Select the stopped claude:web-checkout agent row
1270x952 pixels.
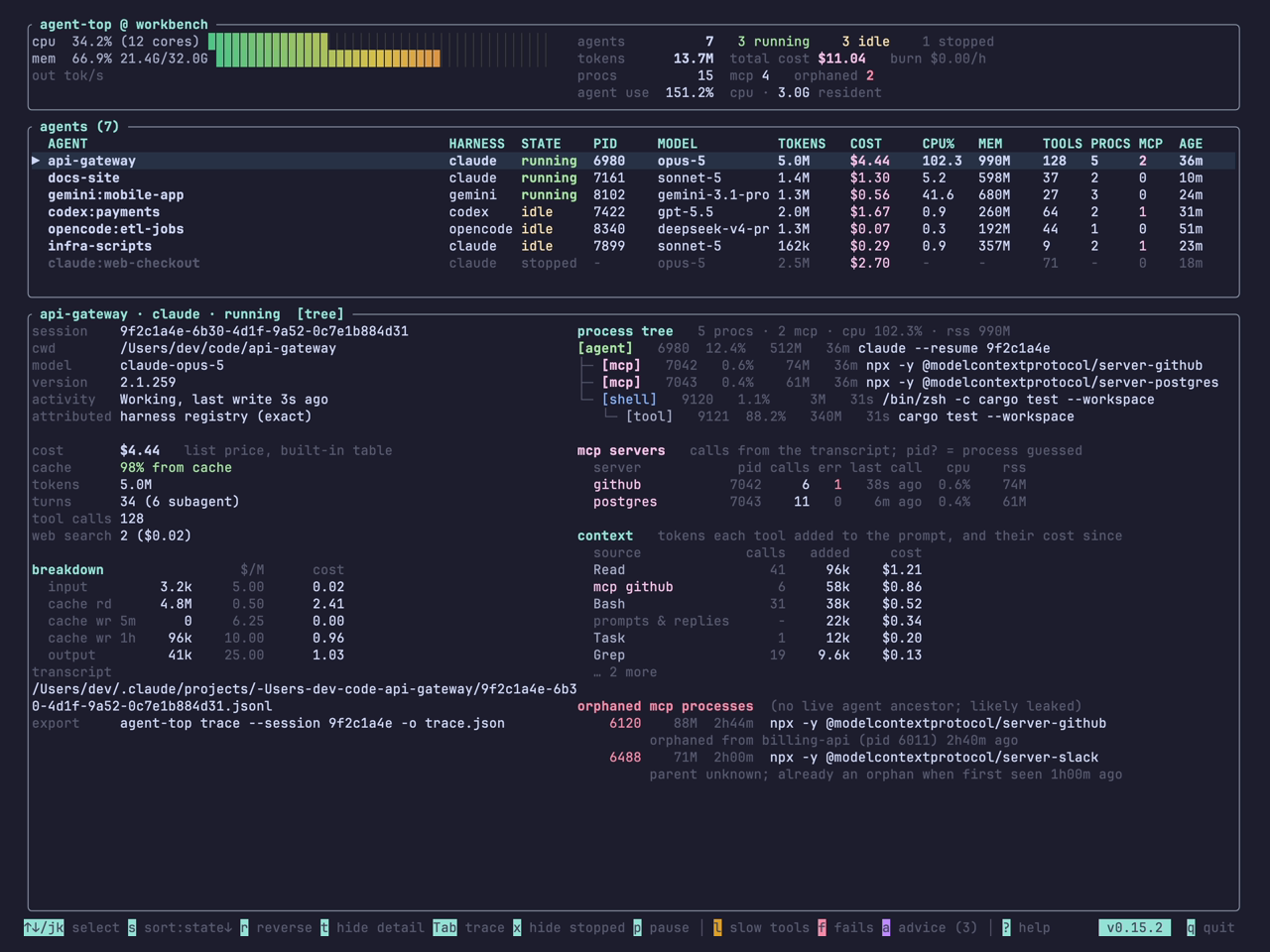coord(633,263)
